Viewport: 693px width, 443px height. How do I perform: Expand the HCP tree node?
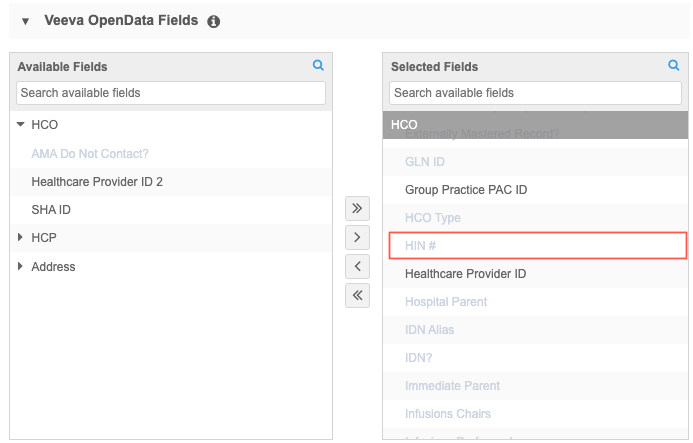(21, 238)
